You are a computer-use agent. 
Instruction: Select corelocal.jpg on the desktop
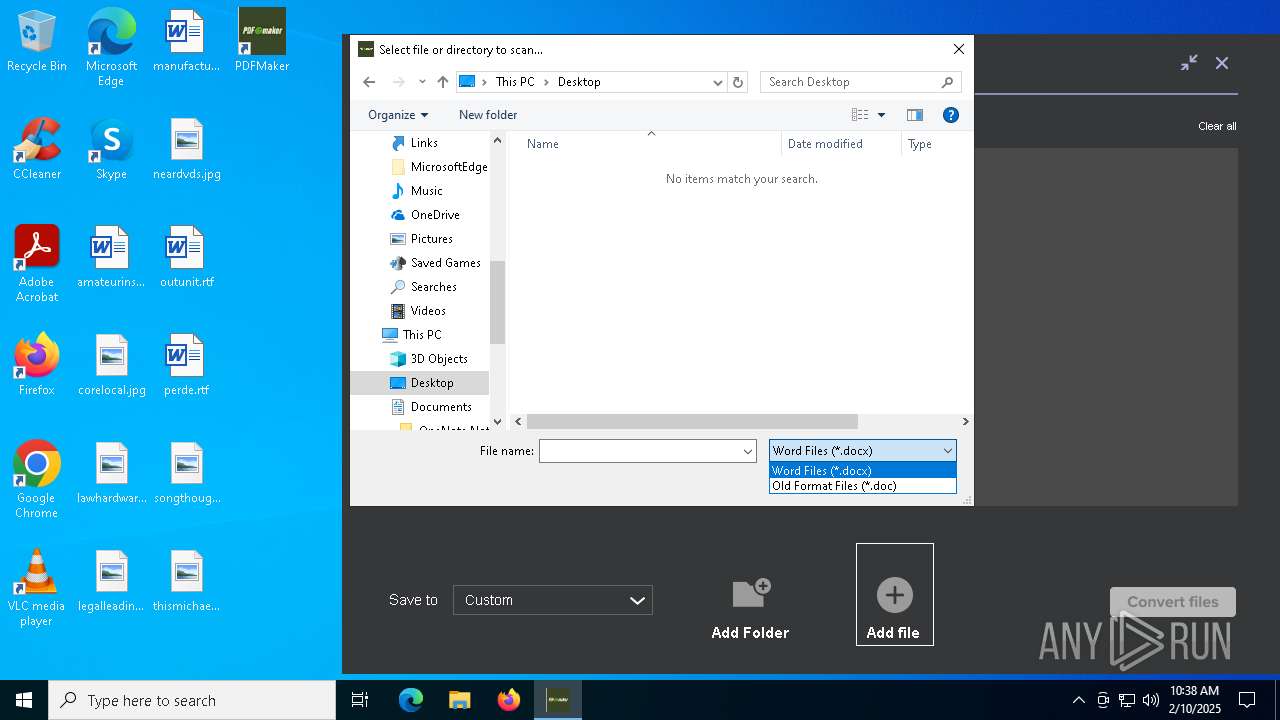pos(111,366)
